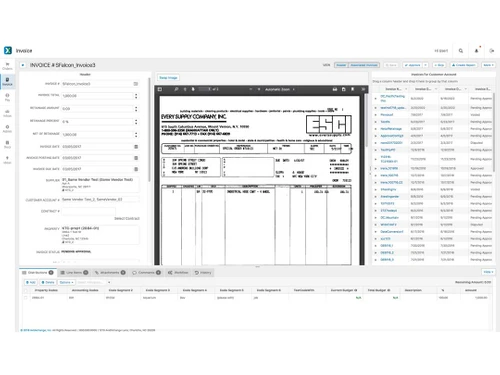Switch to the History tab
This screenshot has height=375, width=500.
click(203, 273)
